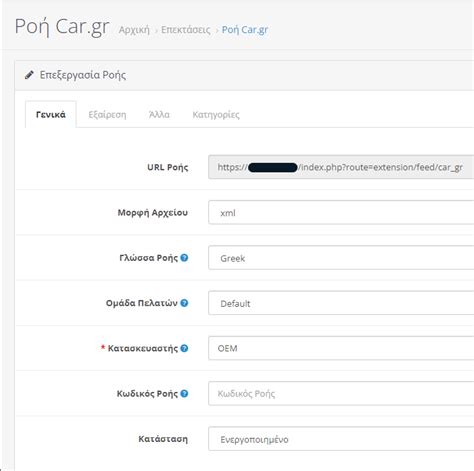This screenshot has height=471, width=474.
Task: Click help icon next to Κωδικός Ροής
Action: coord(184,394)
